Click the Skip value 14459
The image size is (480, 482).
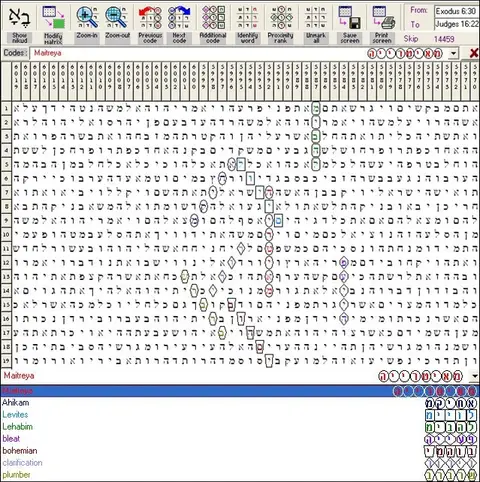444,39
